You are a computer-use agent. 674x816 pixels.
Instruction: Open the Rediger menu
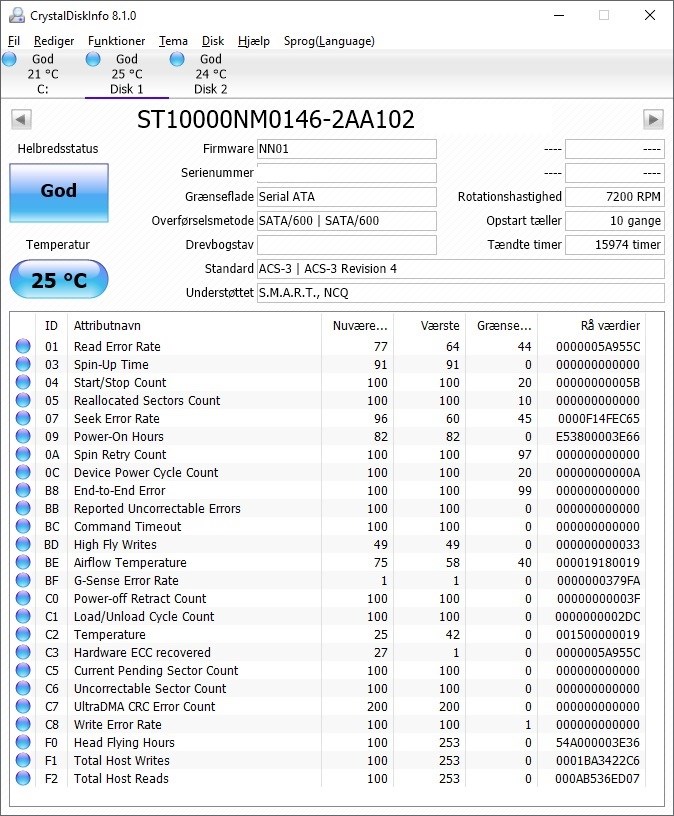click(x=54, y=41)
